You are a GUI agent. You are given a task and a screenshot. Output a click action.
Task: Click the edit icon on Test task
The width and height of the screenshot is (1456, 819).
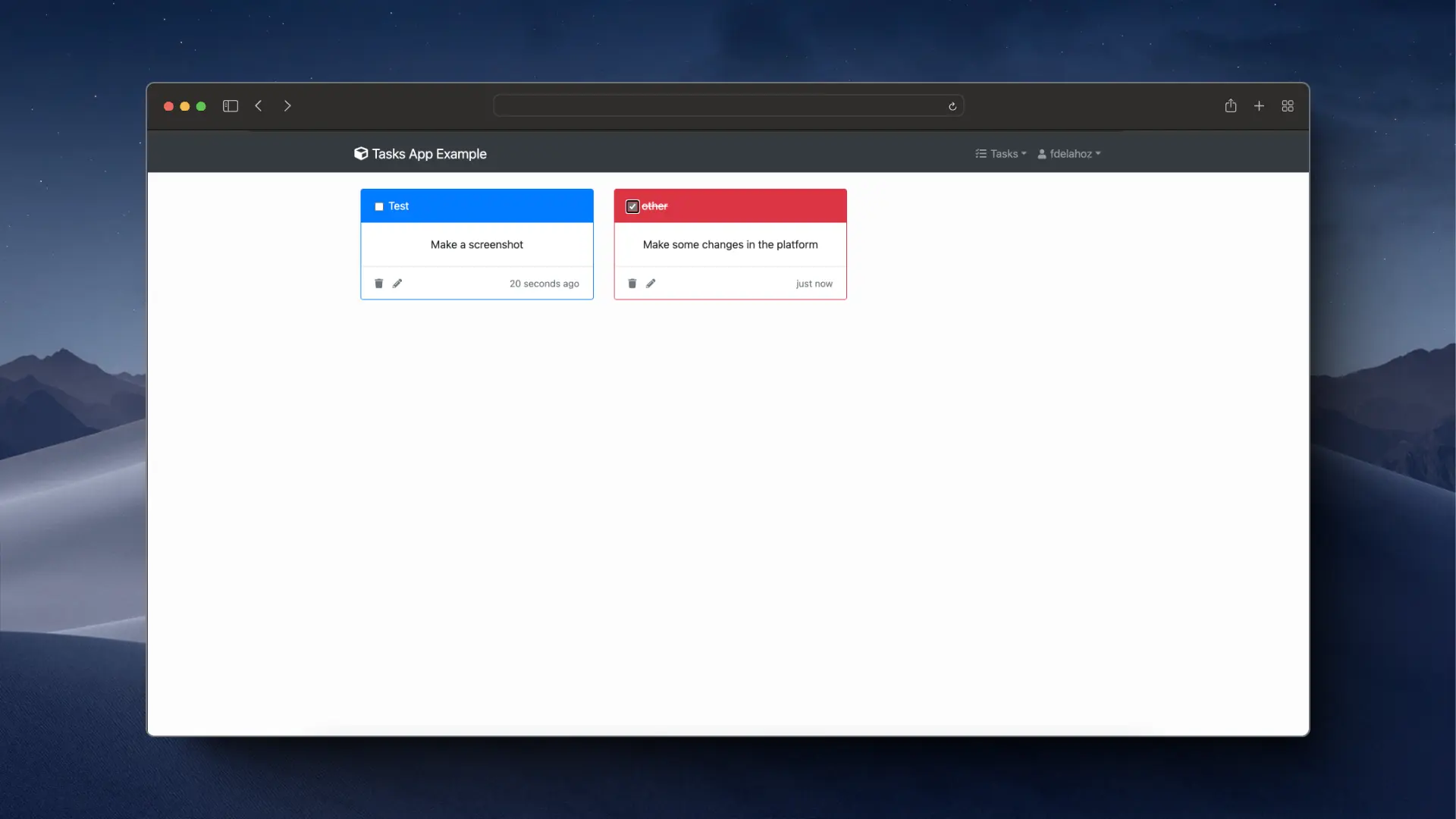coord(397,283)
